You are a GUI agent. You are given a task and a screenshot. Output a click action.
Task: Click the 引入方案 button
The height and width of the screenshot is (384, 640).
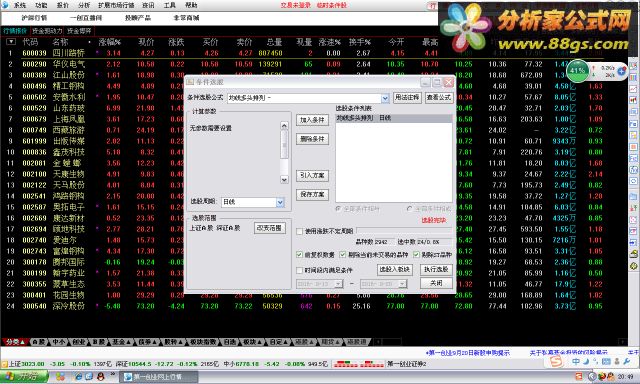pos(312,175)
